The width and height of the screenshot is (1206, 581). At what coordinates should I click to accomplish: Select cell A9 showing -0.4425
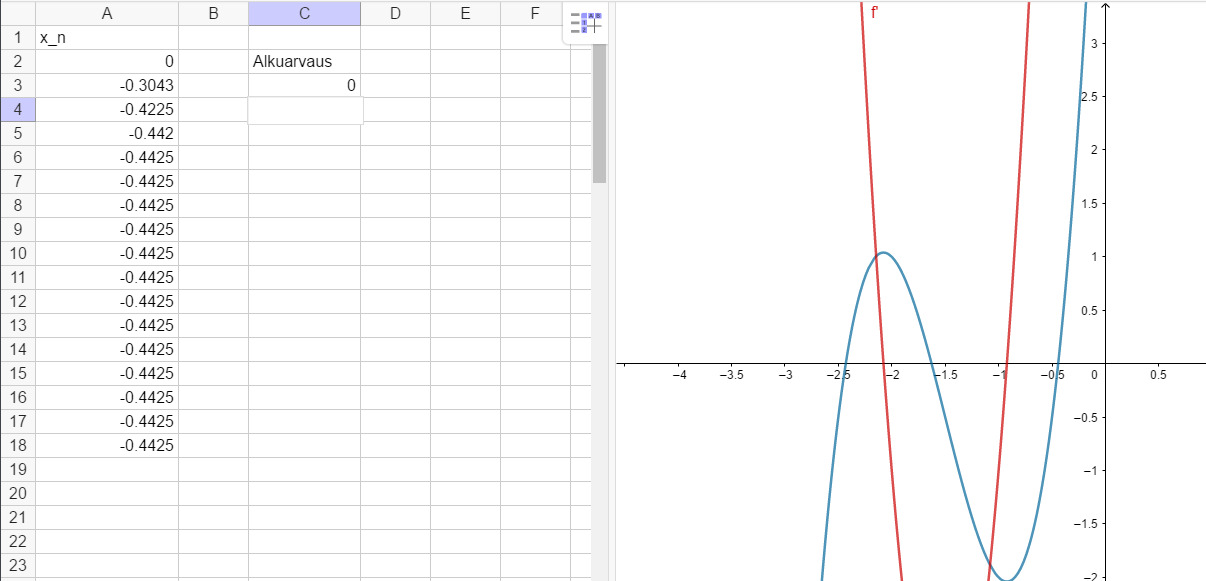[x=107, y=230]
